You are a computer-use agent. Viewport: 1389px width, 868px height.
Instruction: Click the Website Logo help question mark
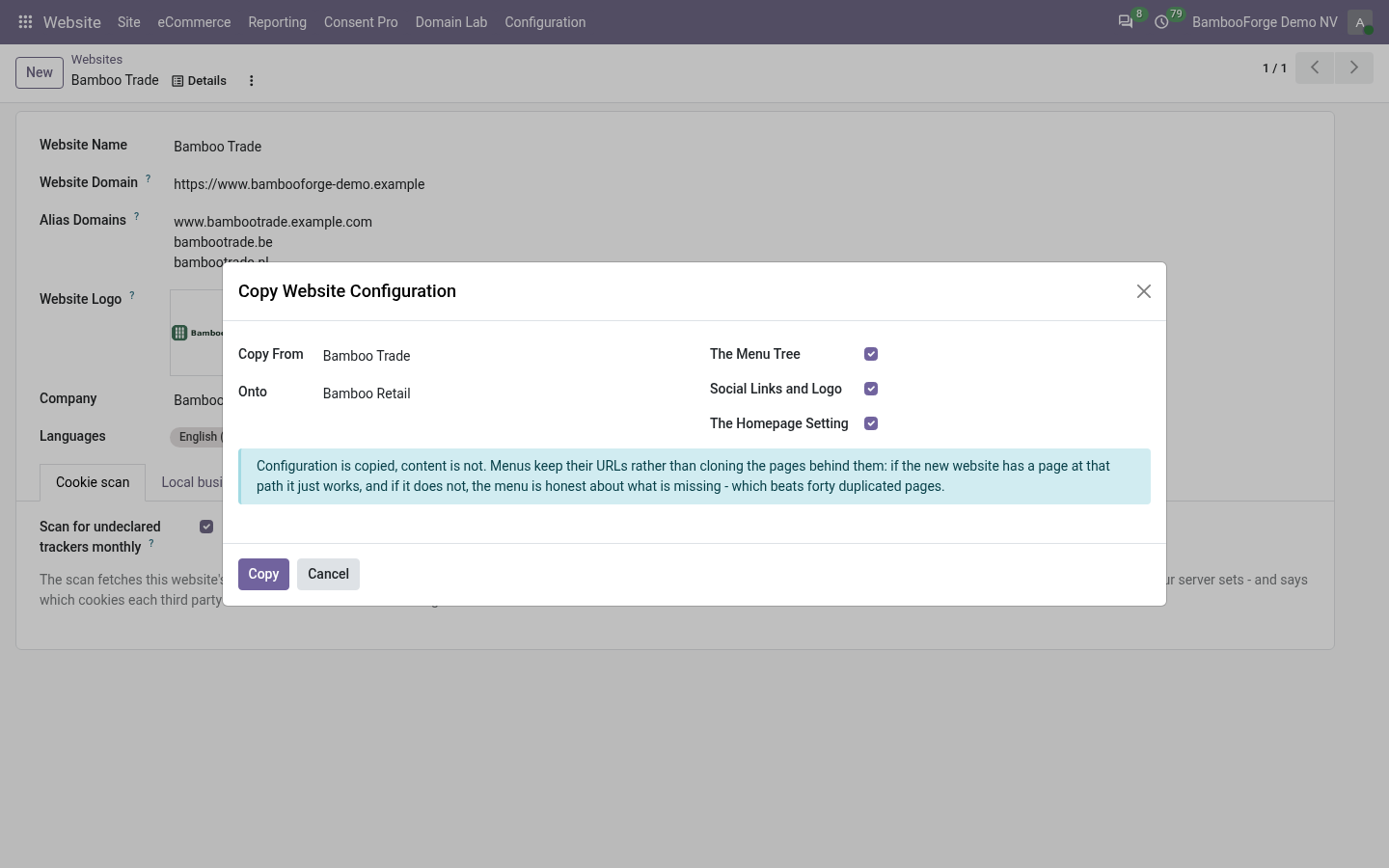[132, 295]
